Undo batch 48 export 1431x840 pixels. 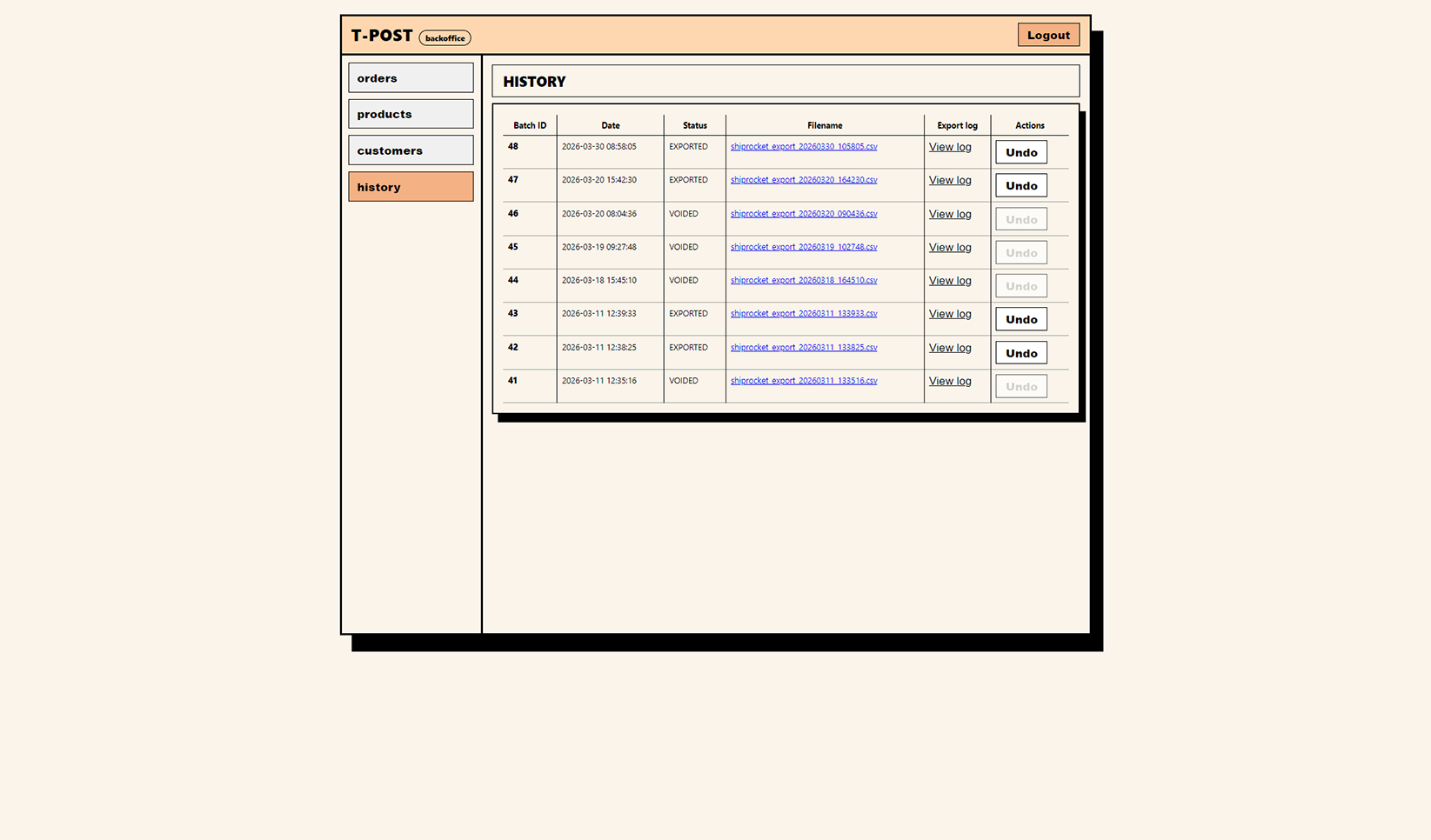[x=1020, y=151]
